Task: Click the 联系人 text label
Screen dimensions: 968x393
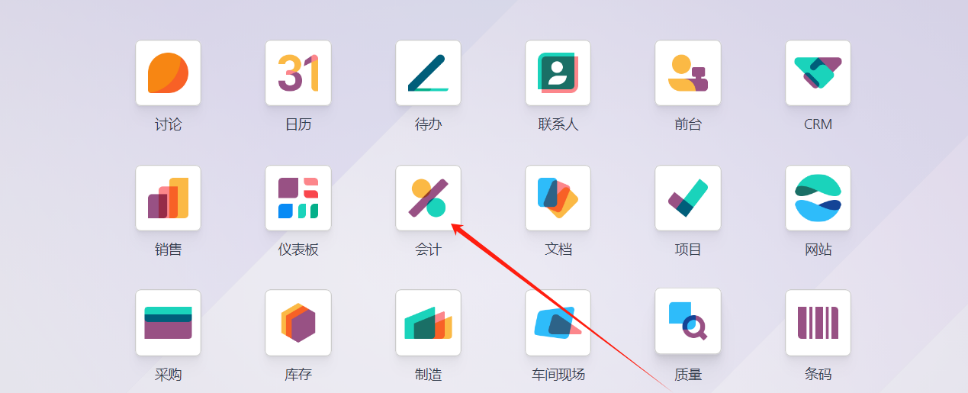Action: 558,125
